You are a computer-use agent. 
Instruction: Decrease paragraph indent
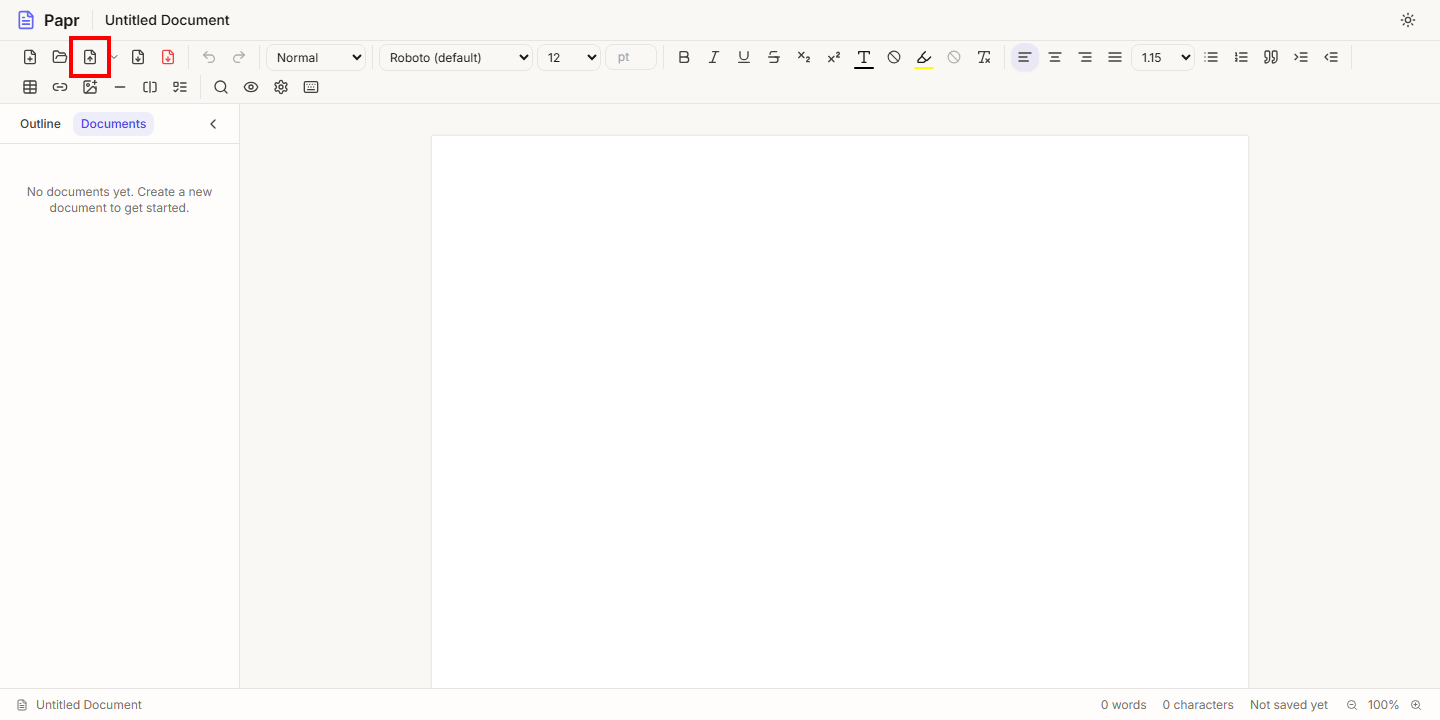tap(1331, 58)
